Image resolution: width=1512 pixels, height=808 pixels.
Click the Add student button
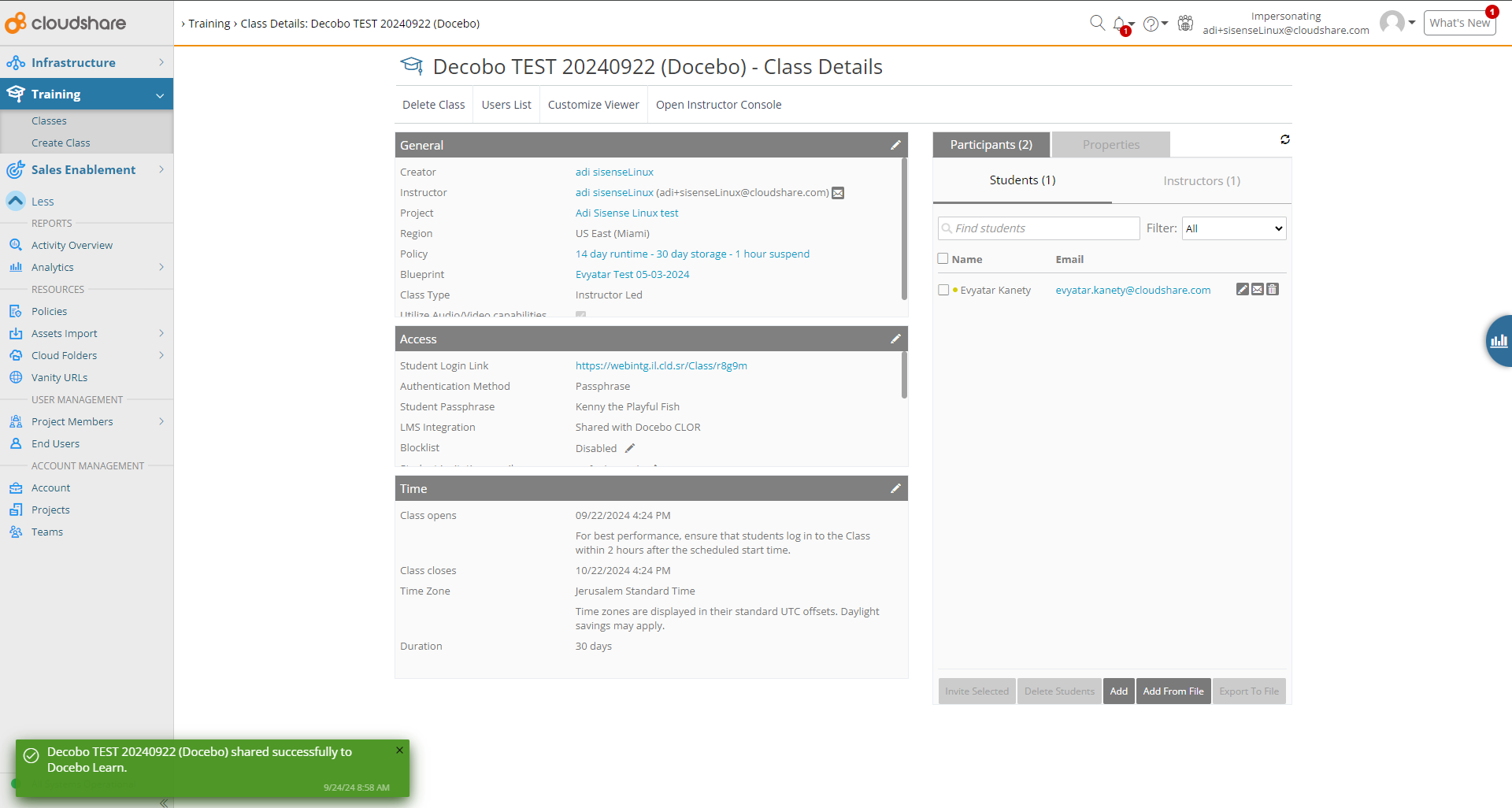click(x=1119, y=691)
